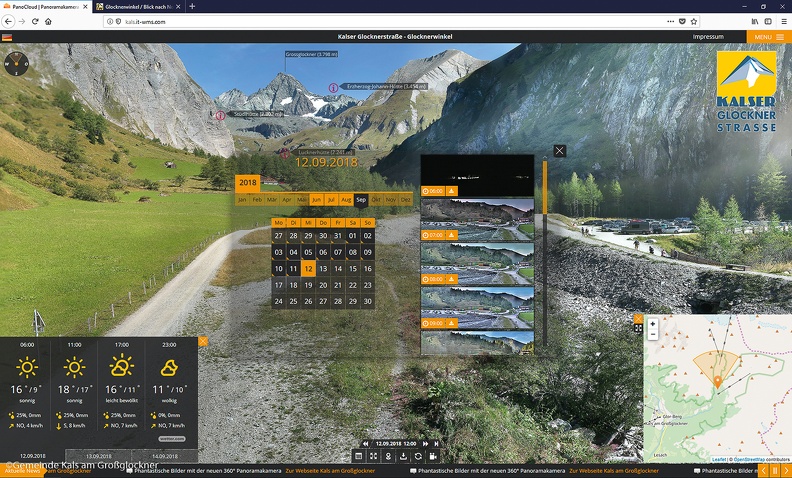Viewport: 792px width, 478px height.
Task: Open the calendar archive icon in bottom toolbar
Action: coord(359,456)
